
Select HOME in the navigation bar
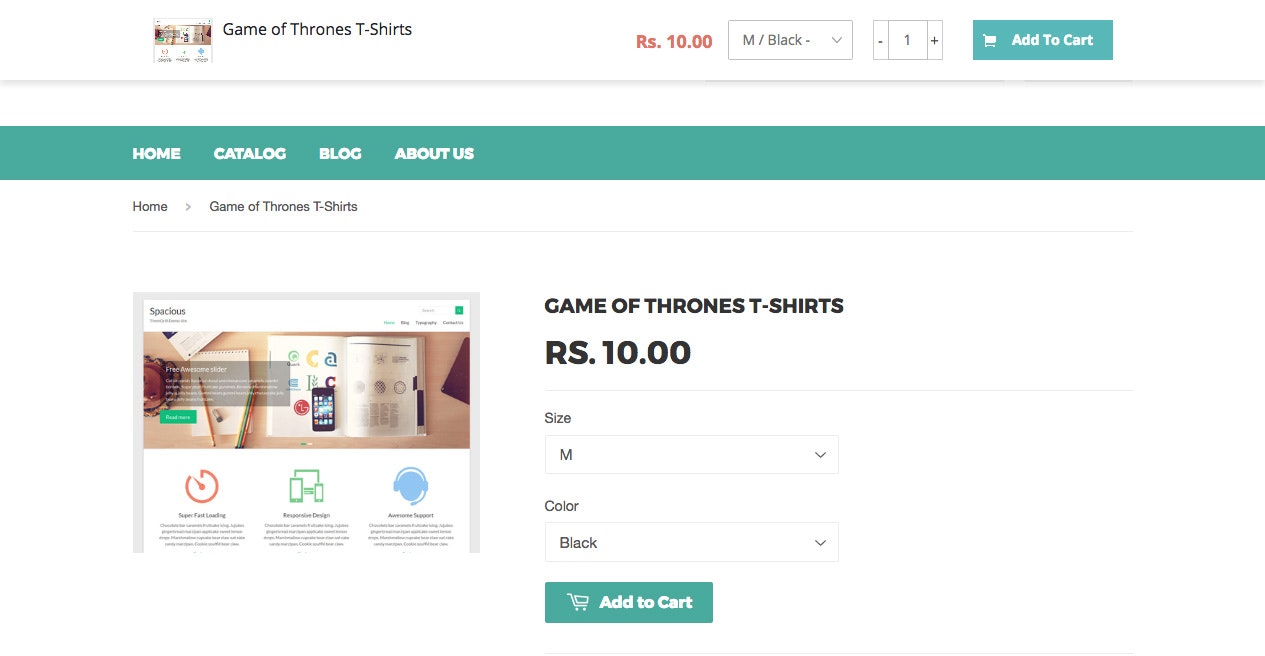click(x=156, y=153)
